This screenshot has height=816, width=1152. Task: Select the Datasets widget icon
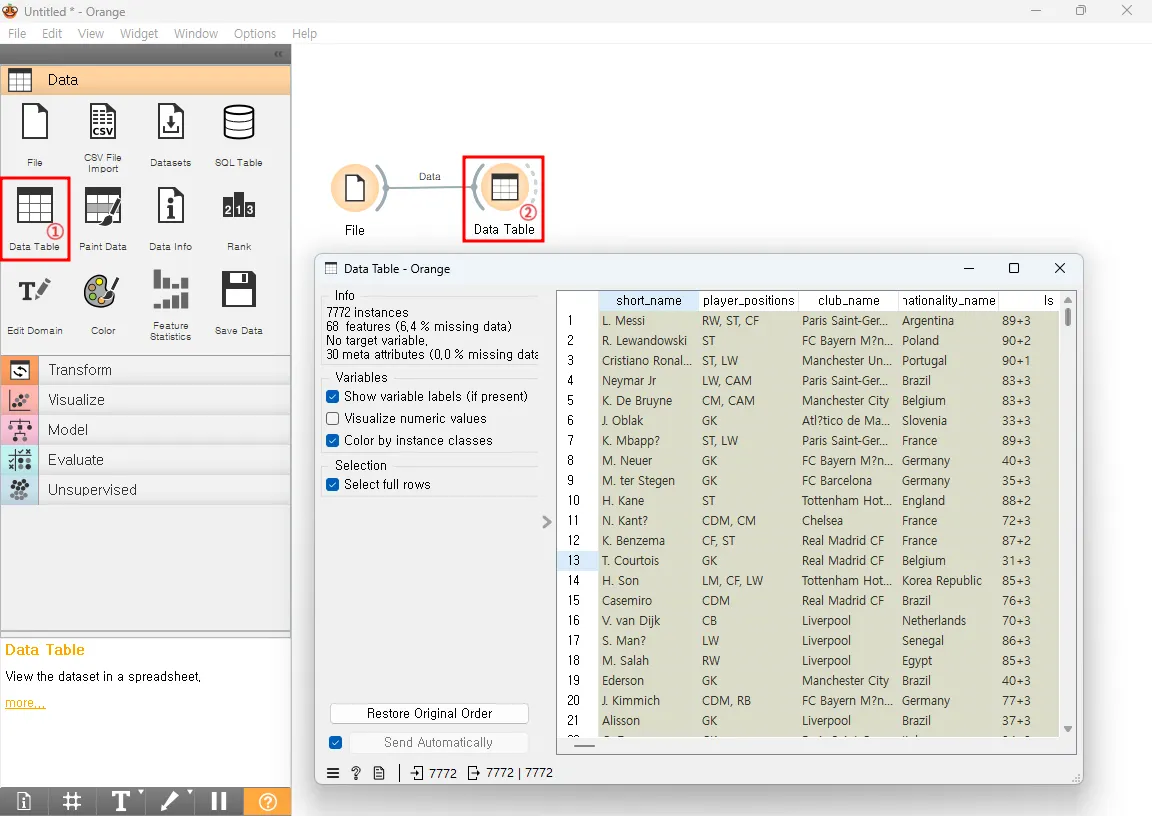(170, 123)
